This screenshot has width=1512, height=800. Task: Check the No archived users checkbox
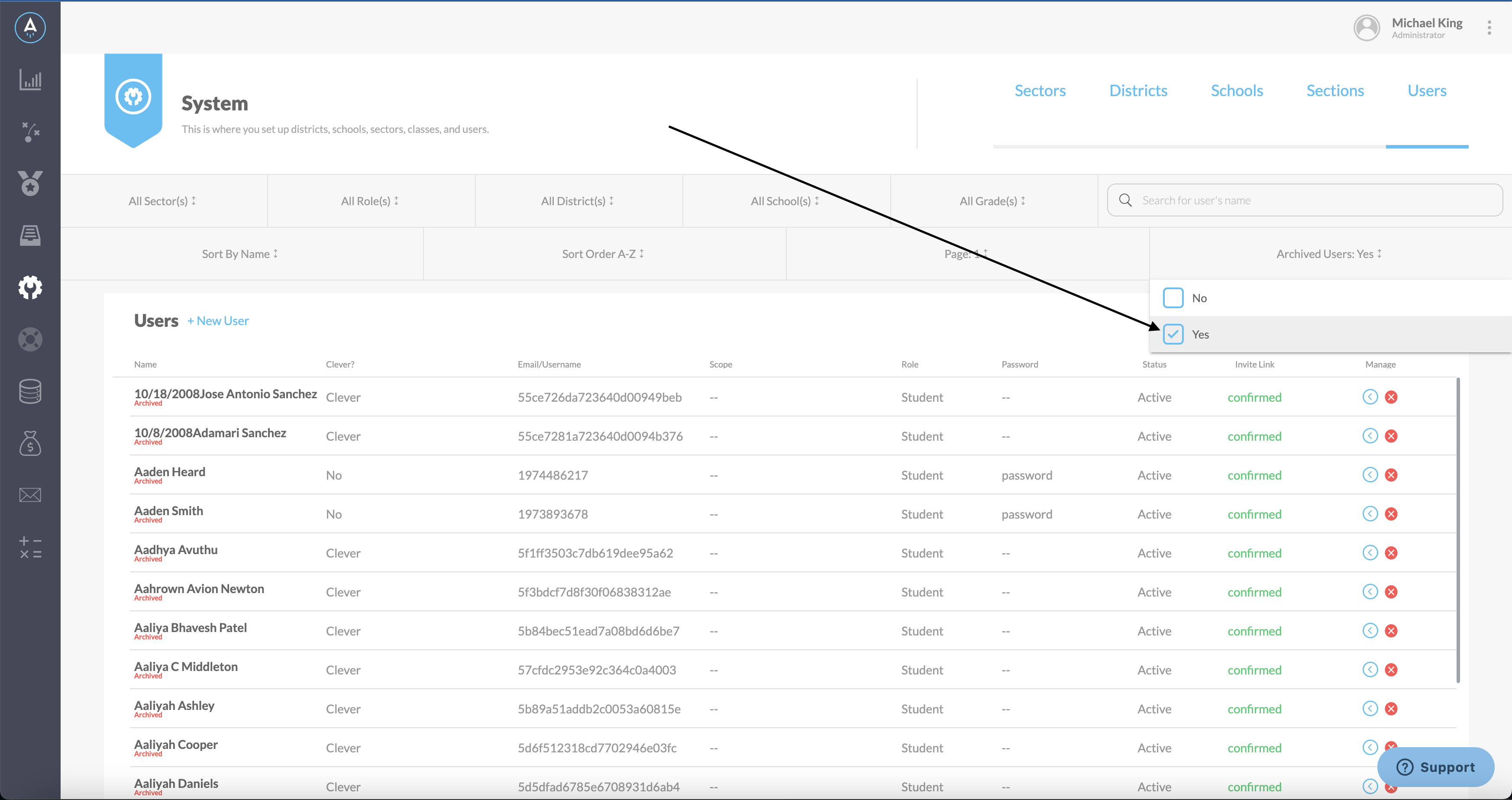pos(1173,297)
